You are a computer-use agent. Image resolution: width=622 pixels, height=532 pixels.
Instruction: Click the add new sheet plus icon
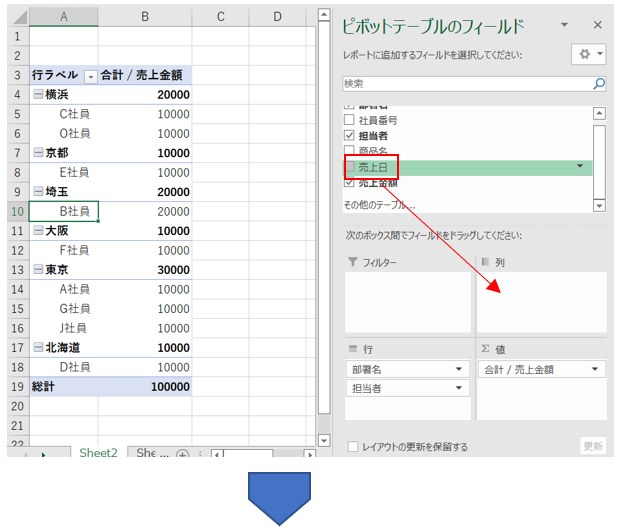[x=182, y=454]
